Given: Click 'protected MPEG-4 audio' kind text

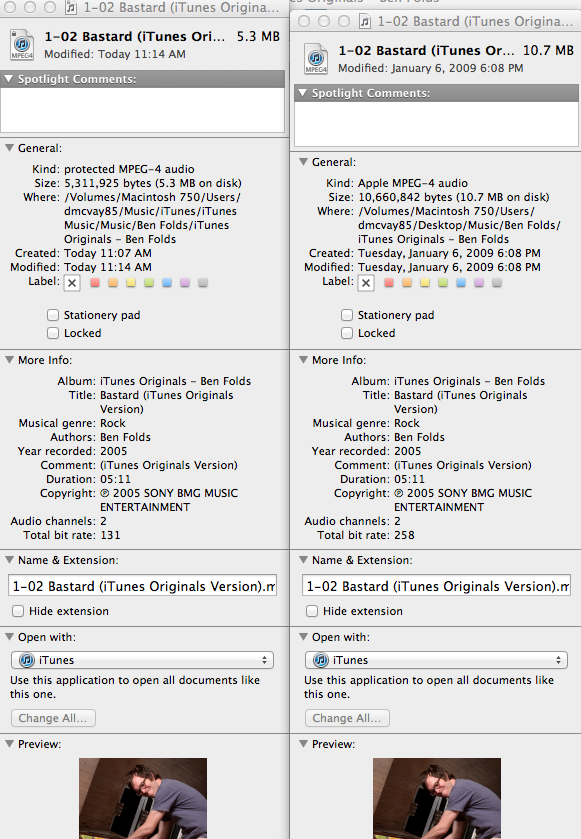Looking at the screenshot, I should coord(129,169).
